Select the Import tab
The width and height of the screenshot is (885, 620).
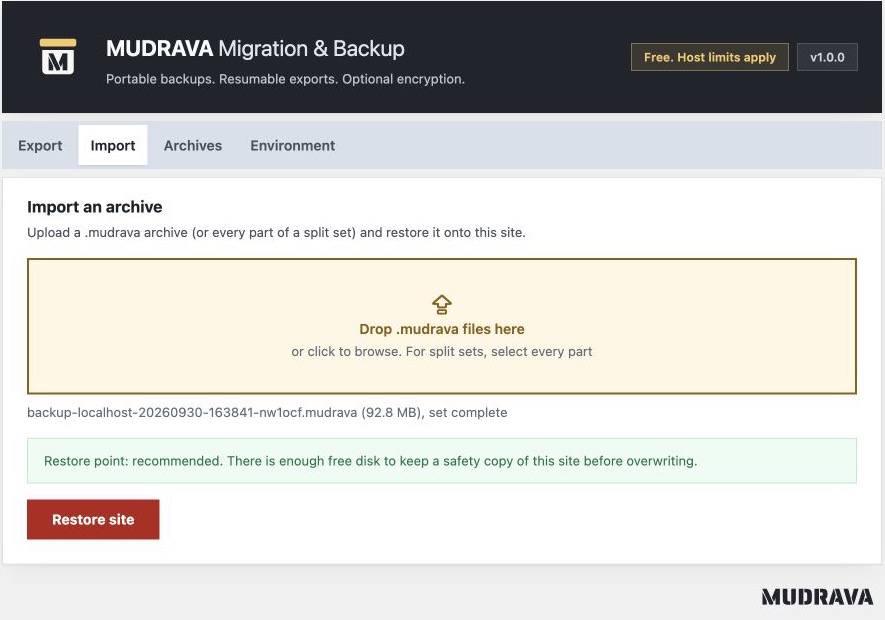tap(113, 146)
